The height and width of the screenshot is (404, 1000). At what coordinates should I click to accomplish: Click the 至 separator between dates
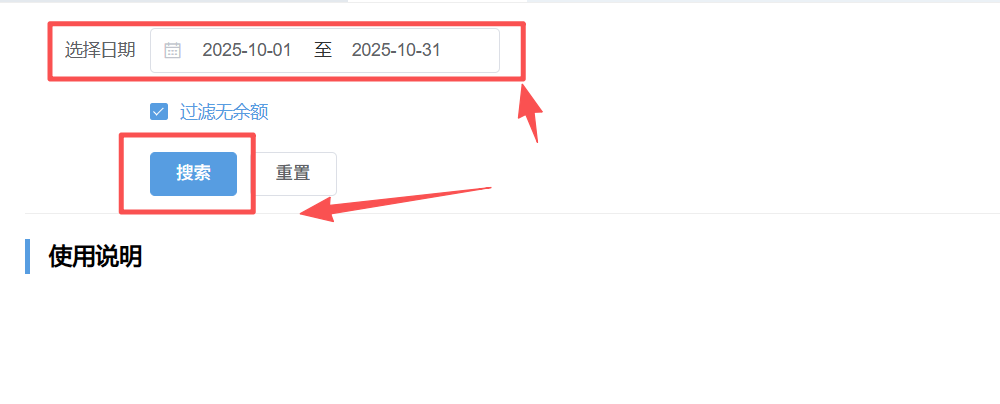[323, 50]
